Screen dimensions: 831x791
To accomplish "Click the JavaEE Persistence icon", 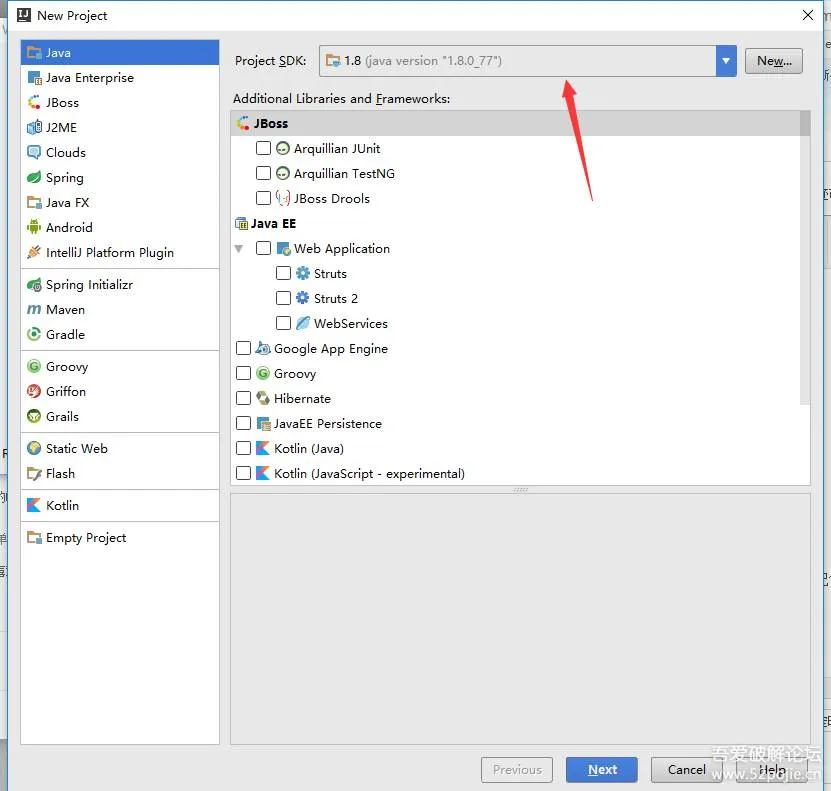I will pos(263,423).
